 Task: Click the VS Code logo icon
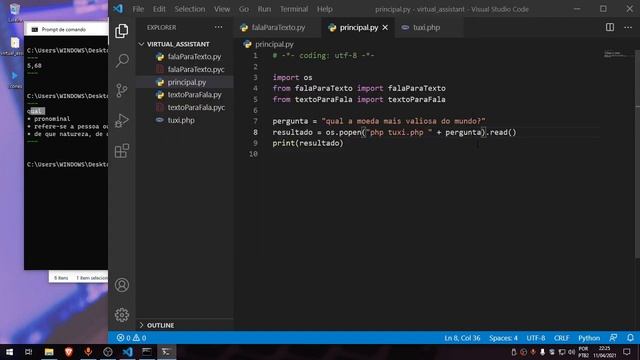point(118,9)
